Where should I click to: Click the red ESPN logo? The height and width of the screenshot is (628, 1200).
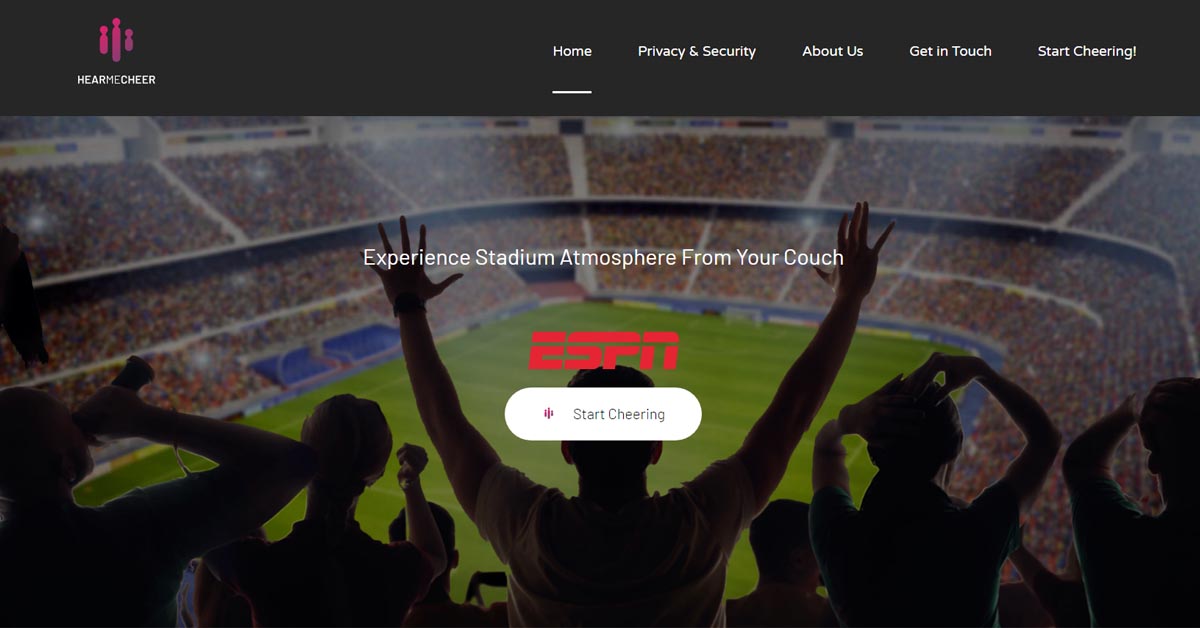point(603,350)
